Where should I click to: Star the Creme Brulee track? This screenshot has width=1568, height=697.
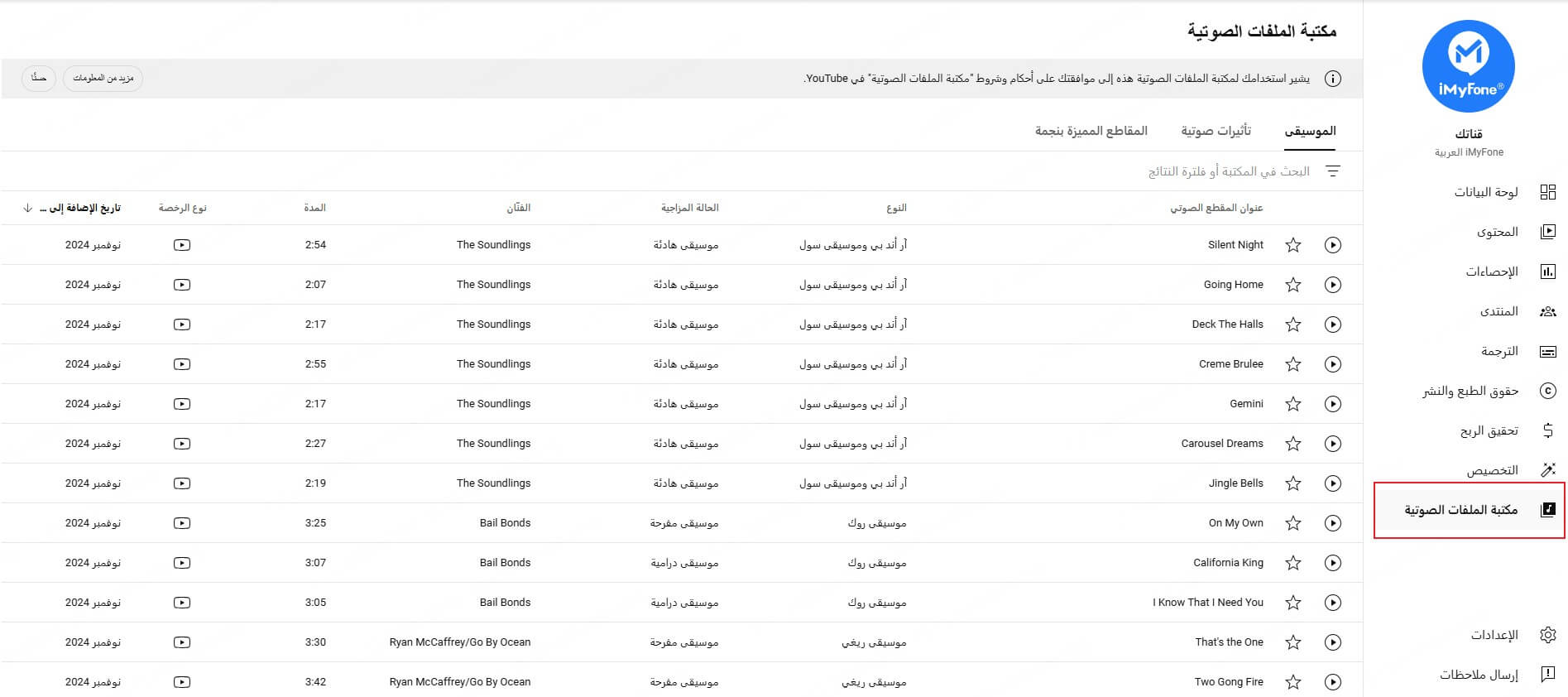1293,364
